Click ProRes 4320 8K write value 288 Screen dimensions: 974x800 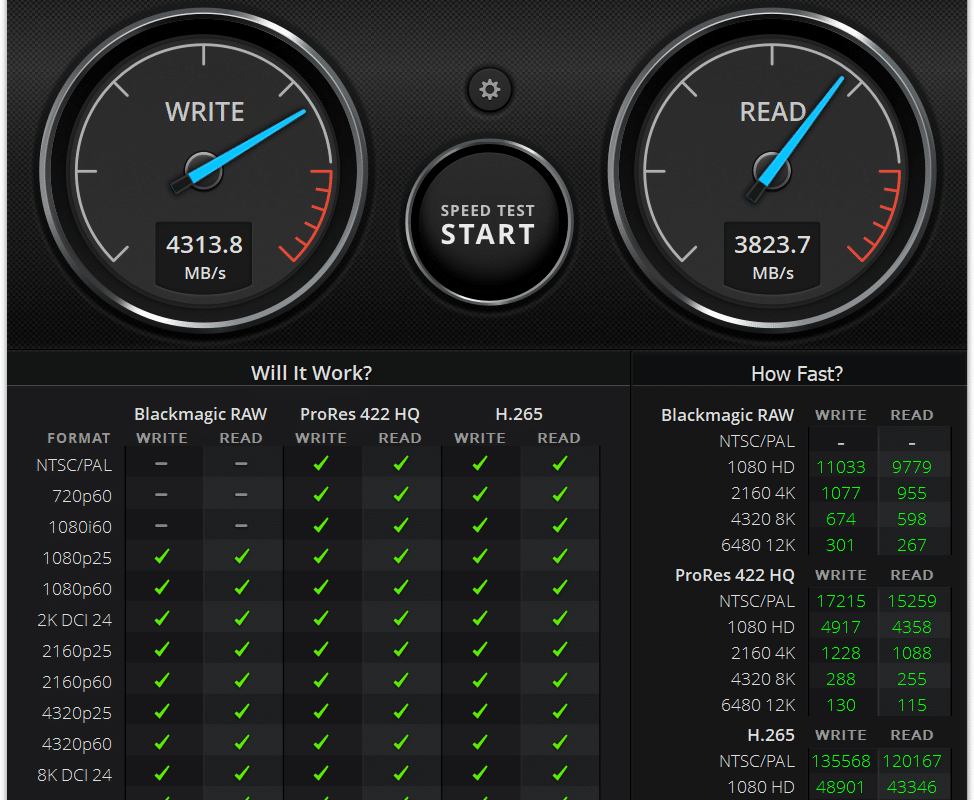pos(840,680)
